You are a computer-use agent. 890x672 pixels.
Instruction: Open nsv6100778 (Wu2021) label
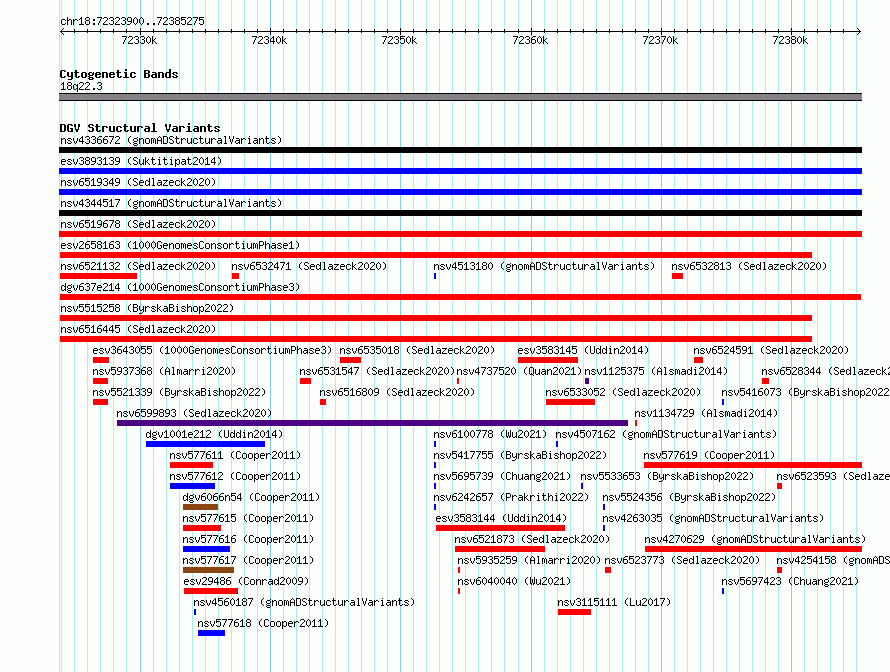tap(490, 434)
